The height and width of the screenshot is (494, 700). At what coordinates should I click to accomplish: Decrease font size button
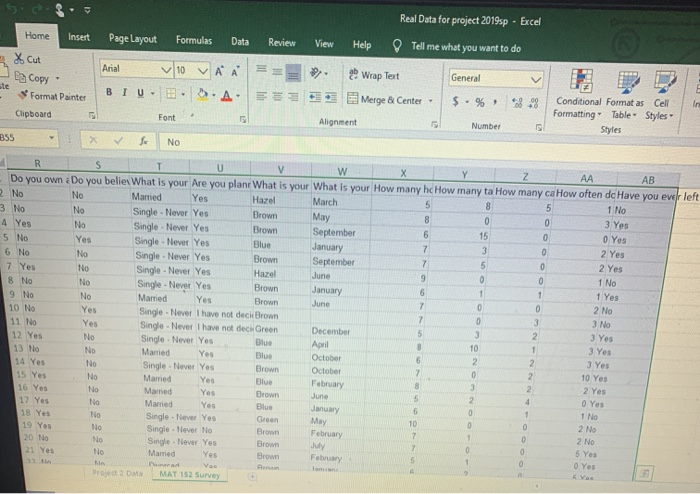click(235, 71)
